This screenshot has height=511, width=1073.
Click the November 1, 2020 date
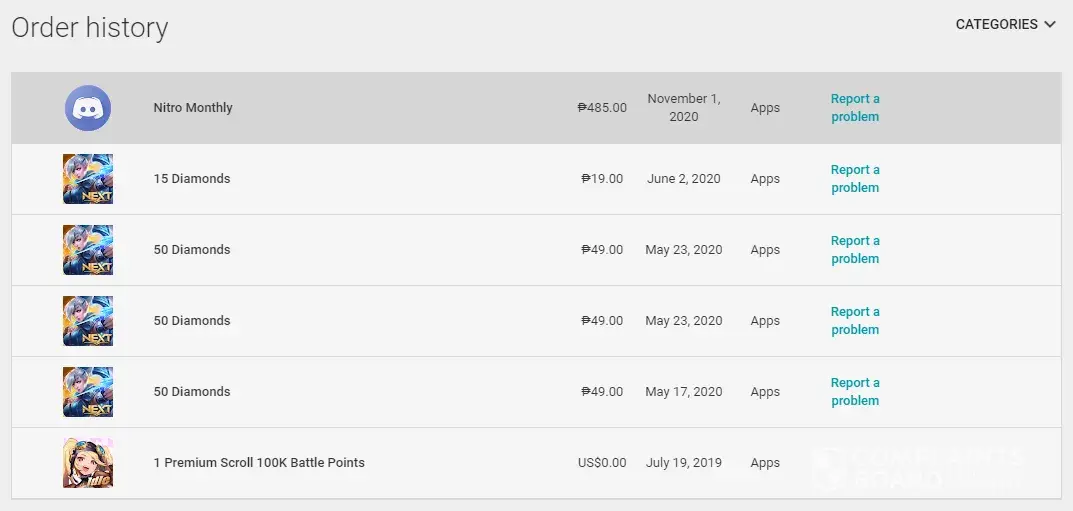point(684,108)
